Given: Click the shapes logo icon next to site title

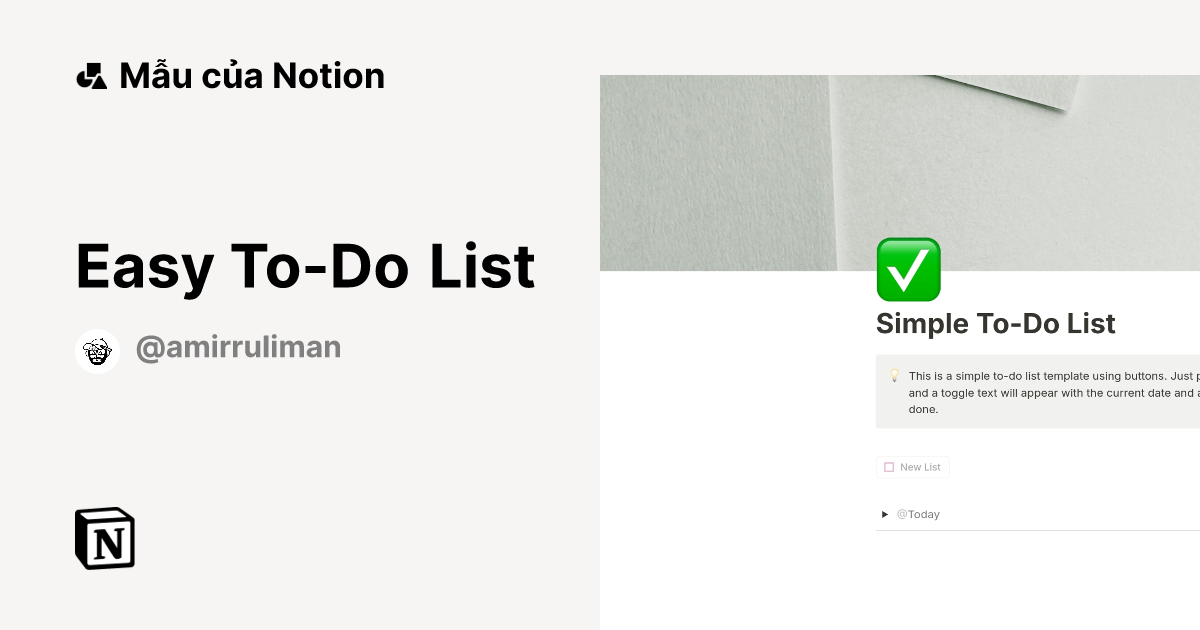Looking at the screenshot, I should [x=92, y=75].
